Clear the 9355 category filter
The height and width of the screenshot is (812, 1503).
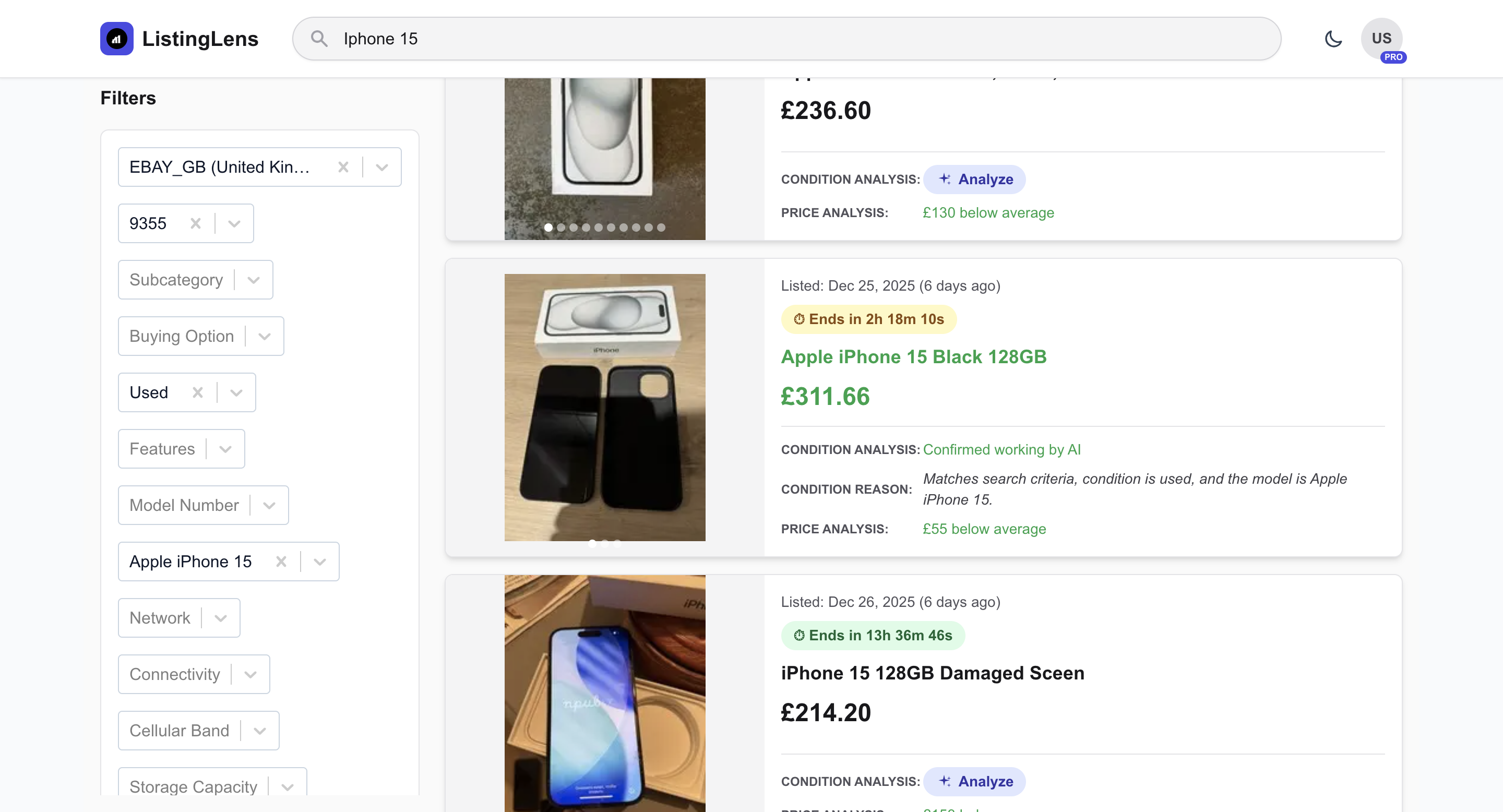[195, 223]
